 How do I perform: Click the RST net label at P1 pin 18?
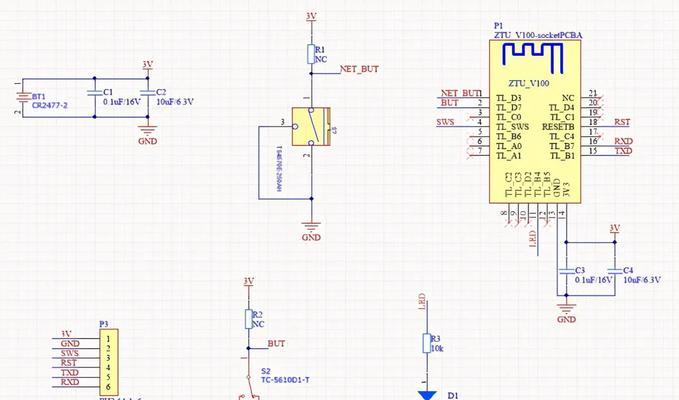622,122
